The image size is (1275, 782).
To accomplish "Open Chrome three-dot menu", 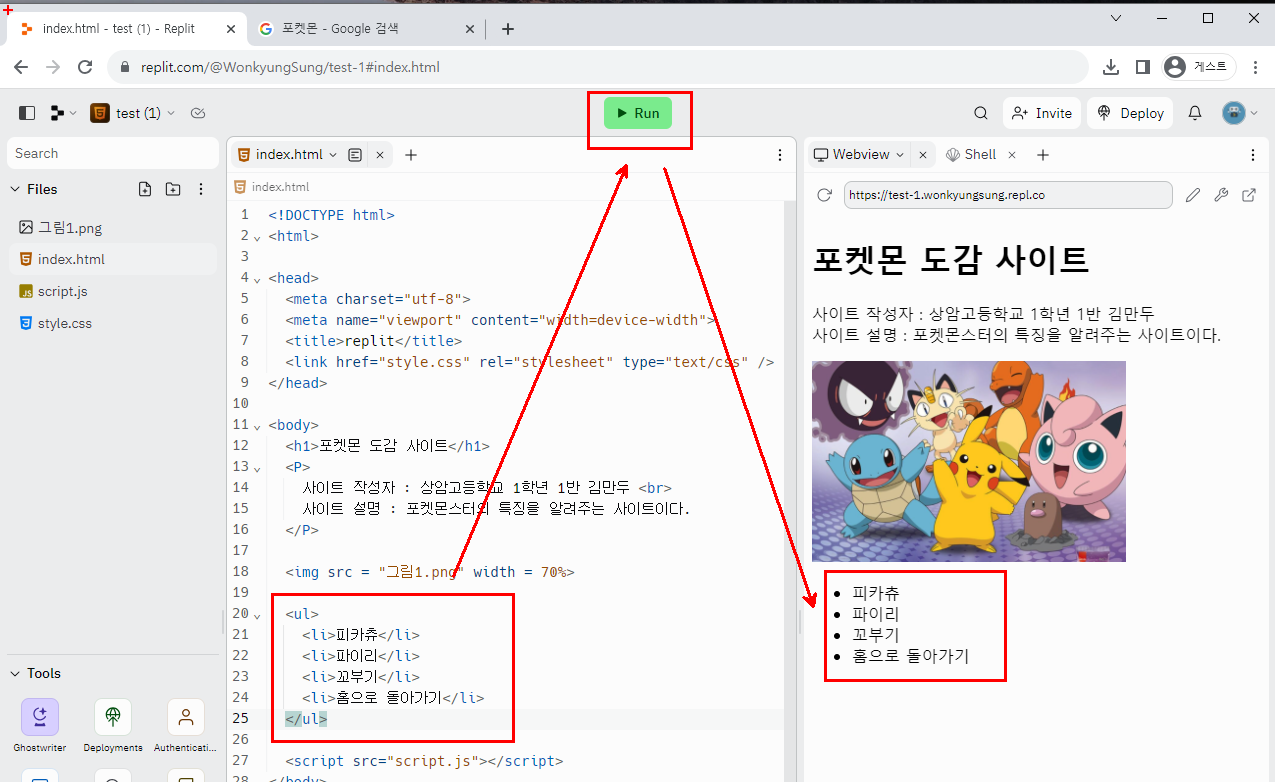I will point(1255,67).
